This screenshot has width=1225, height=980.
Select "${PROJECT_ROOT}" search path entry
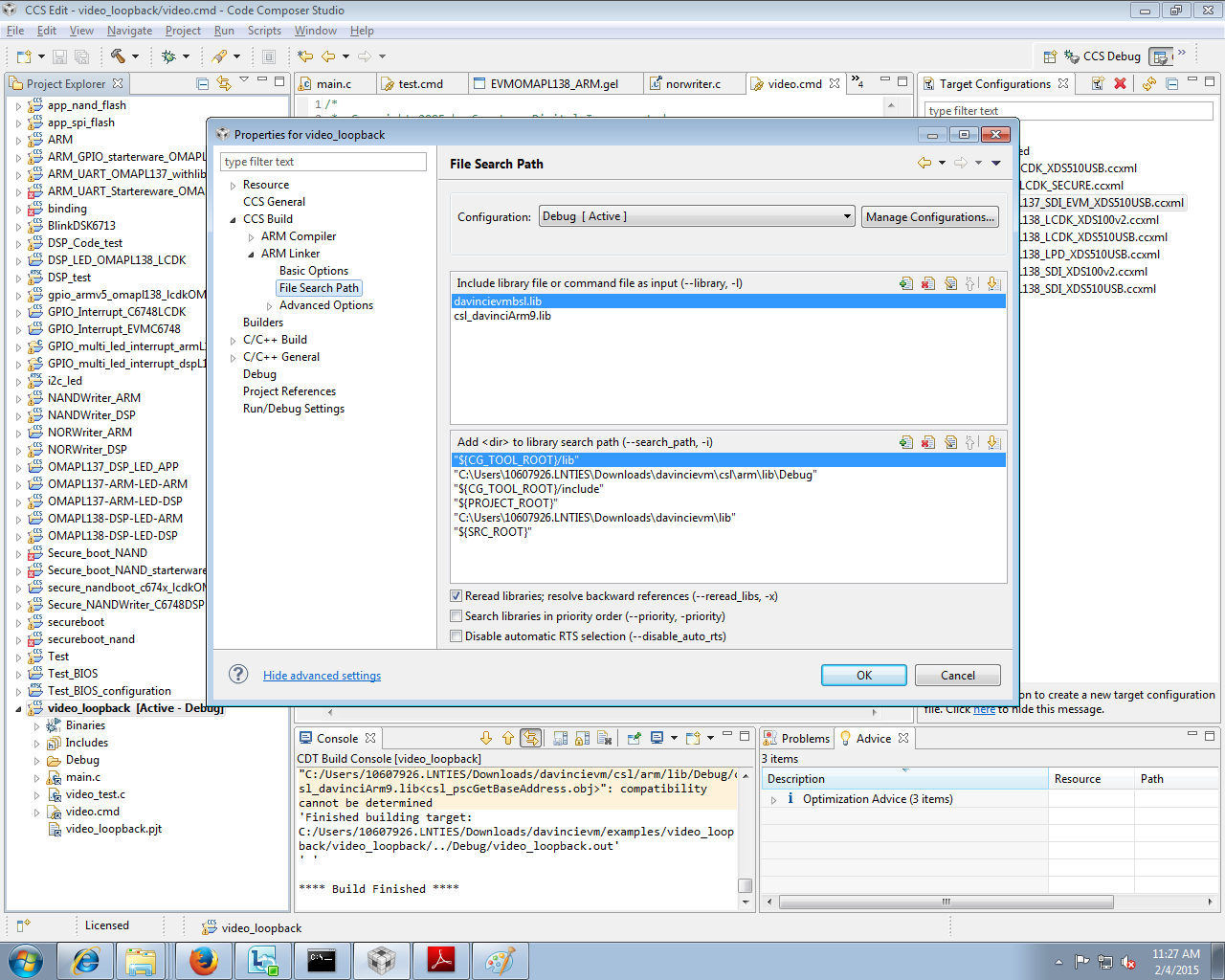tap(505, 503)
